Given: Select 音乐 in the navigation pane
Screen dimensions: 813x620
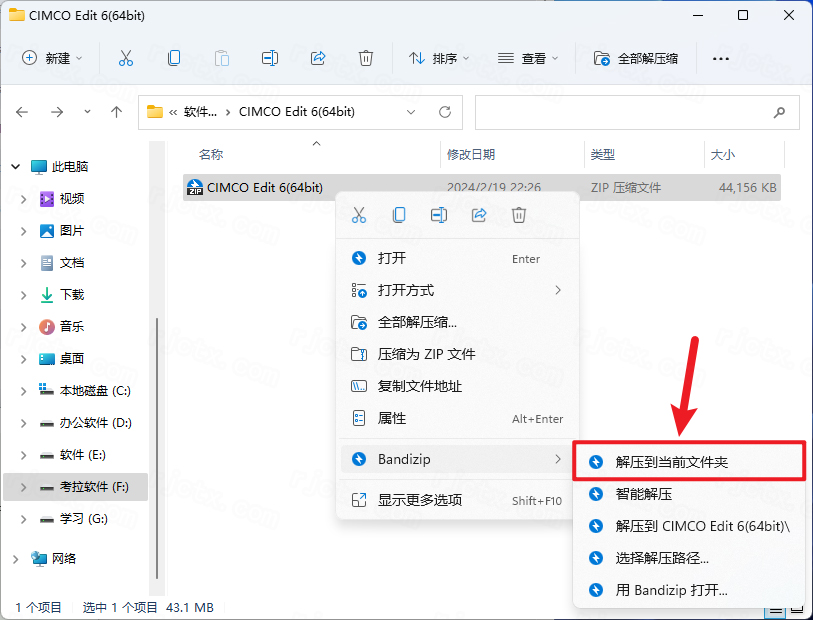Looking at the screenshot, I should point(72,327).
